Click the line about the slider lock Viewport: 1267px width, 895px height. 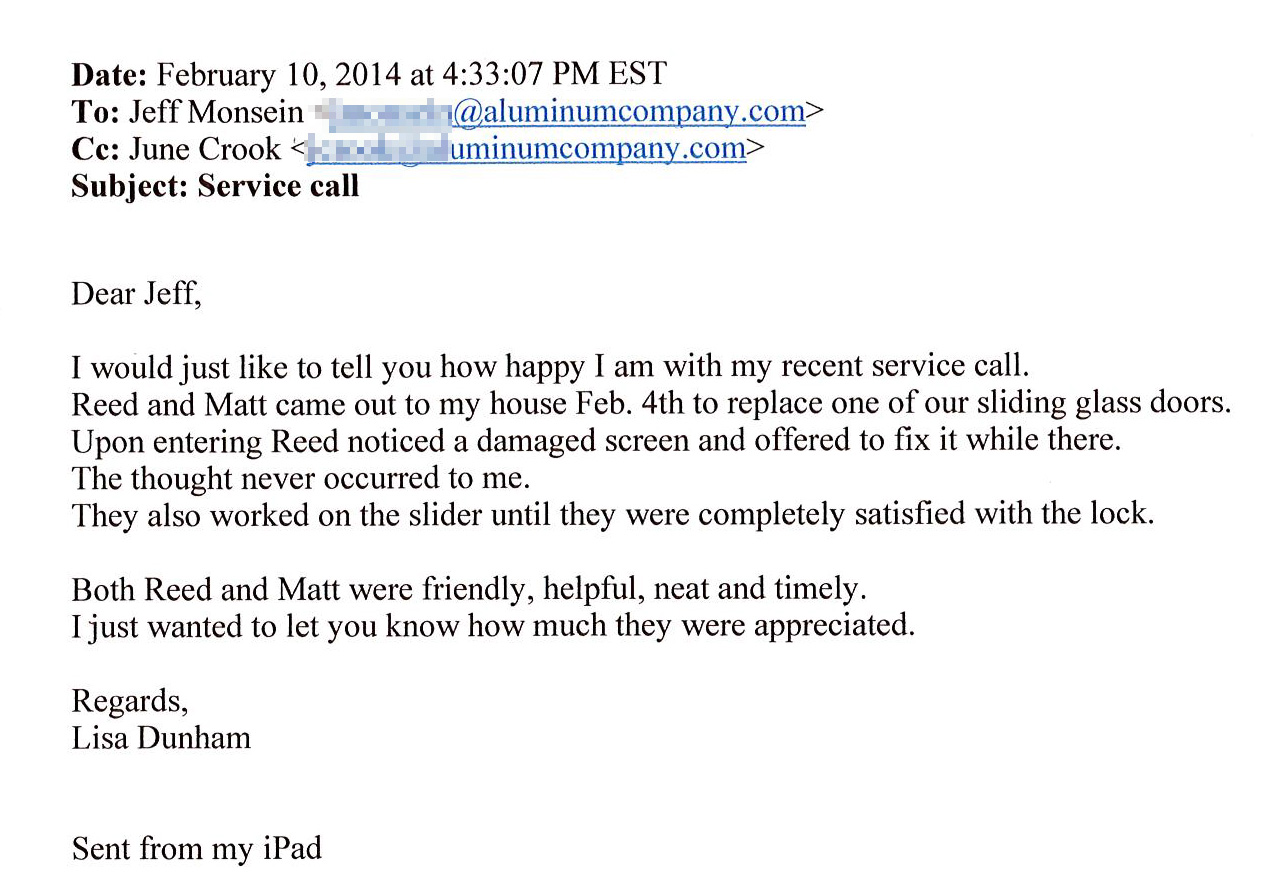click(613, 514)
